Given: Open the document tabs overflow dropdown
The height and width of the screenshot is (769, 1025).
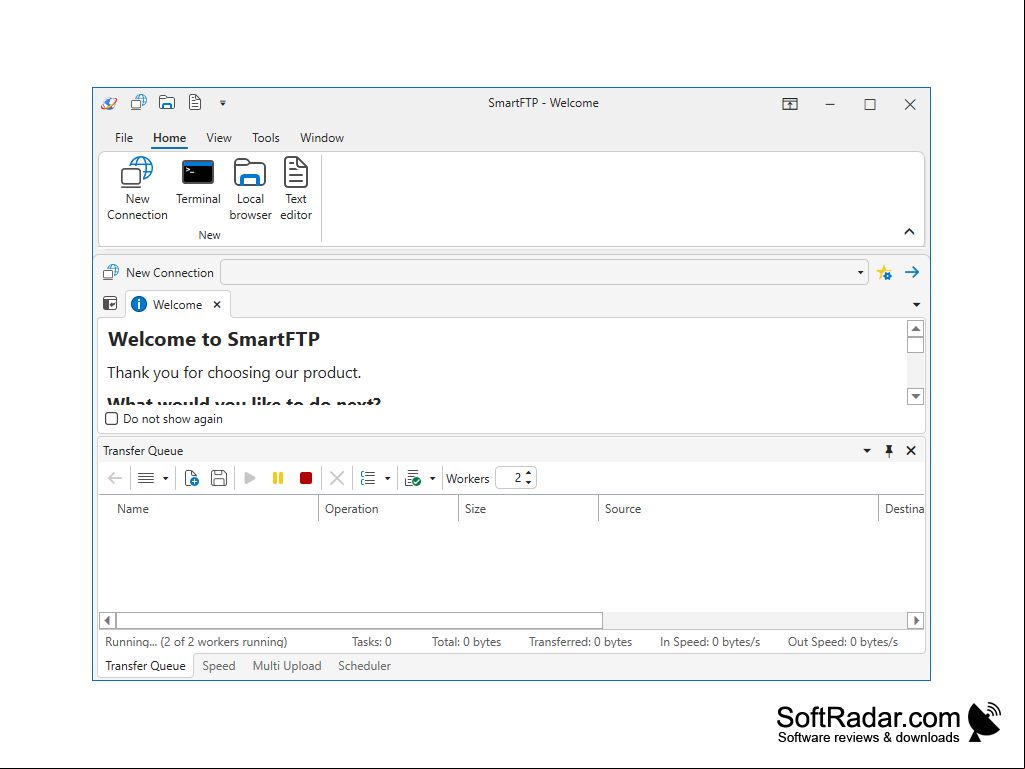Looking at the screenshot, I should point(916,305).
